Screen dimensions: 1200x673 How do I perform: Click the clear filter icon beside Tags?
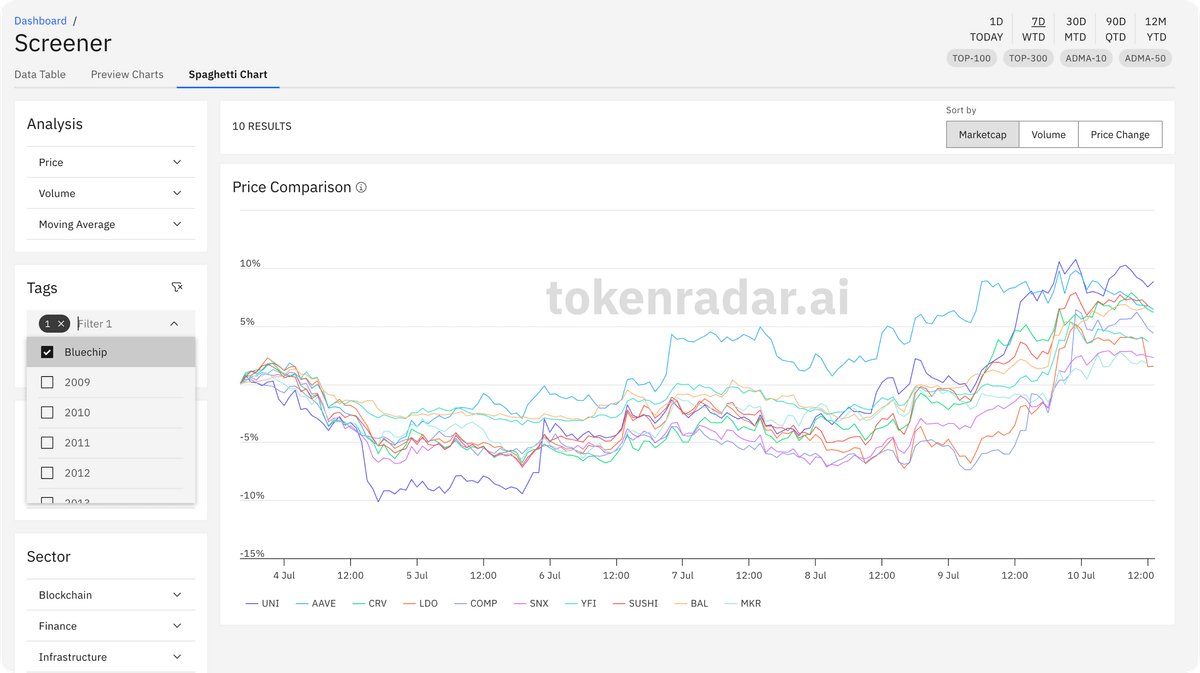[177, 288]
